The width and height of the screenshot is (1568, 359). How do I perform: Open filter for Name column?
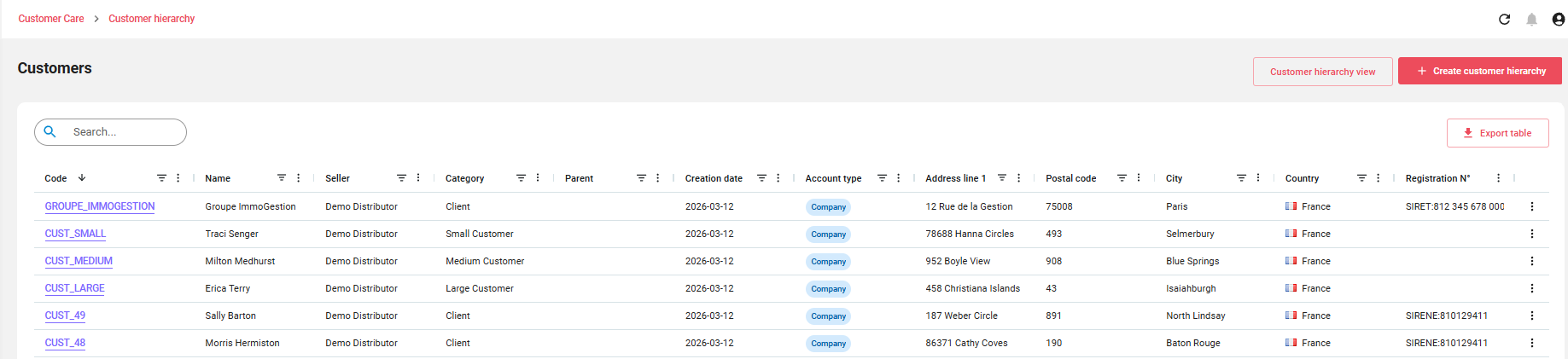click(x=281, y=177)
